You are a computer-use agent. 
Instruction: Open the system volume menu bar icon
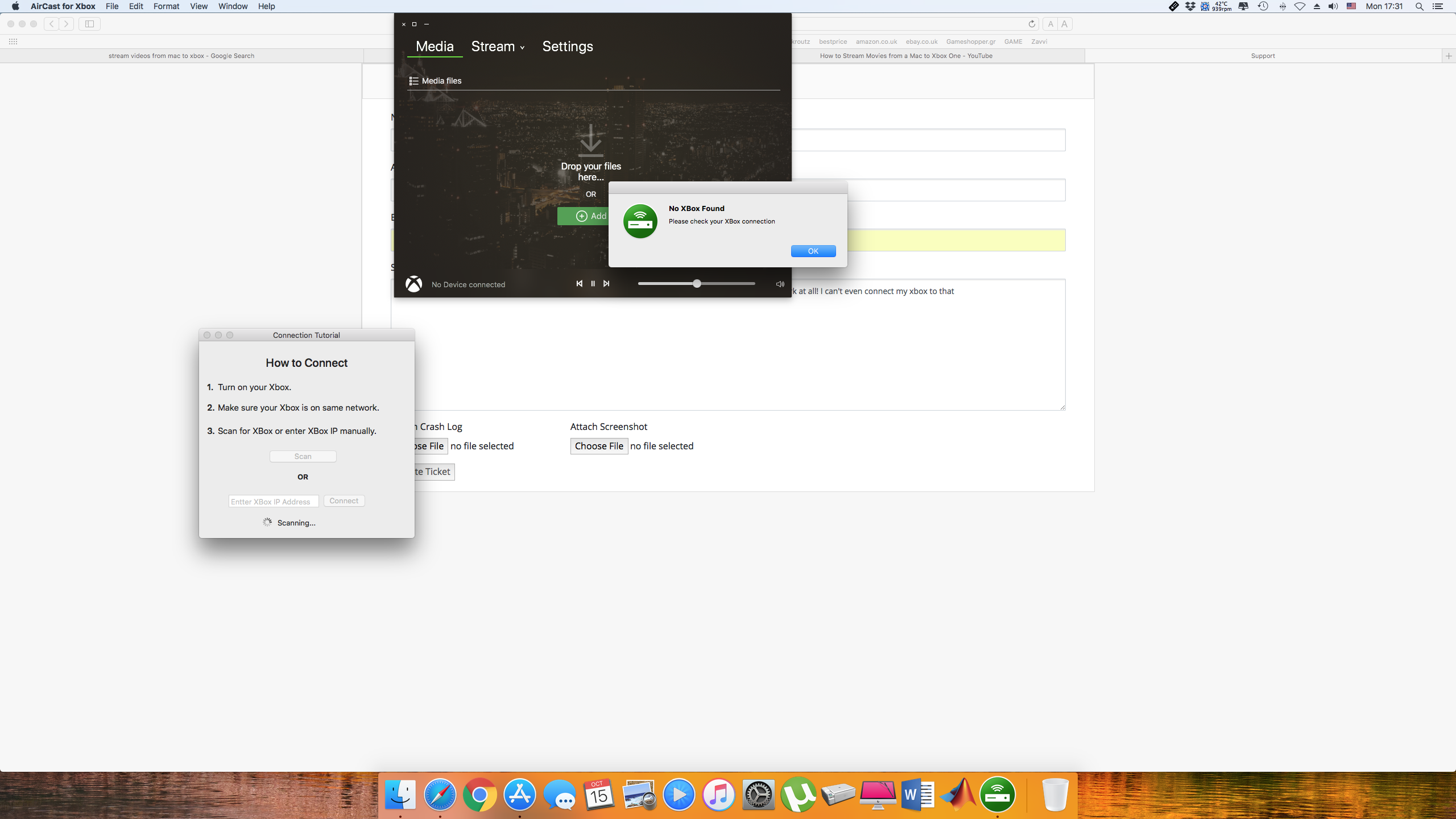1333,6
